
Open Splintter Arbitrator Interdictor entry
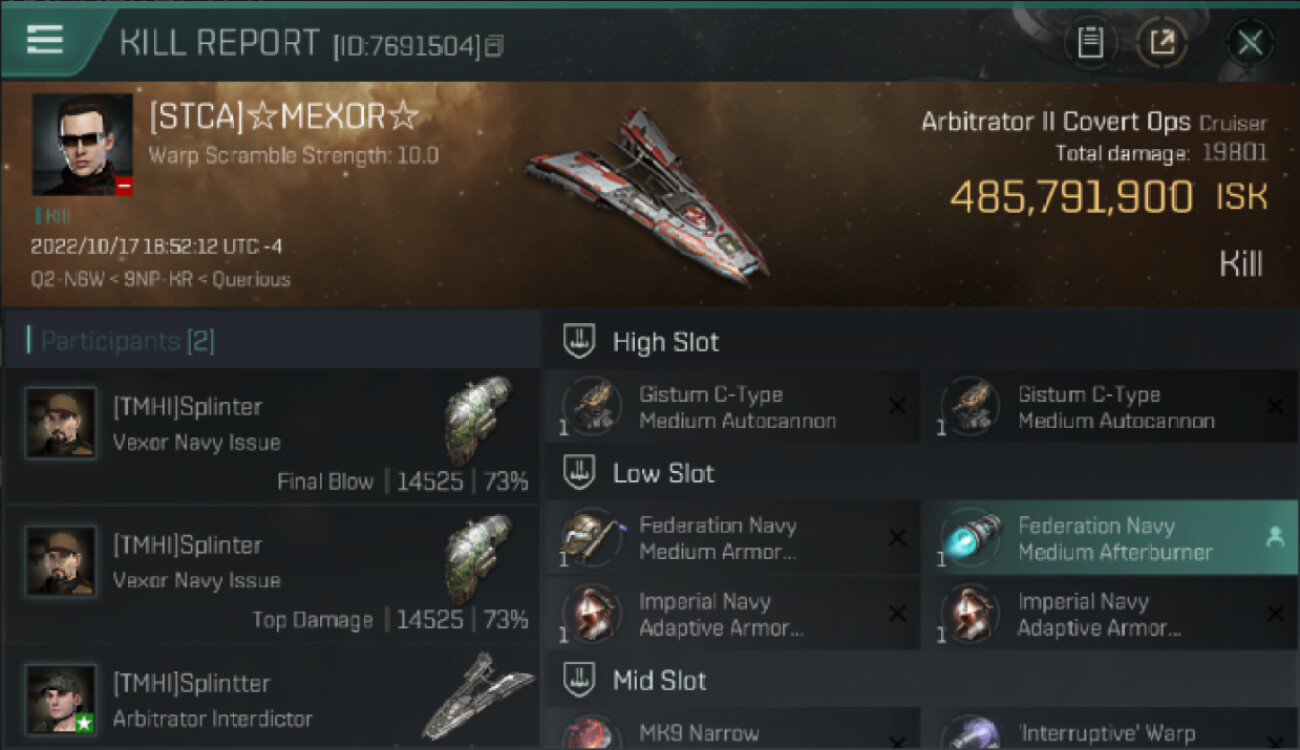(272, 698)
